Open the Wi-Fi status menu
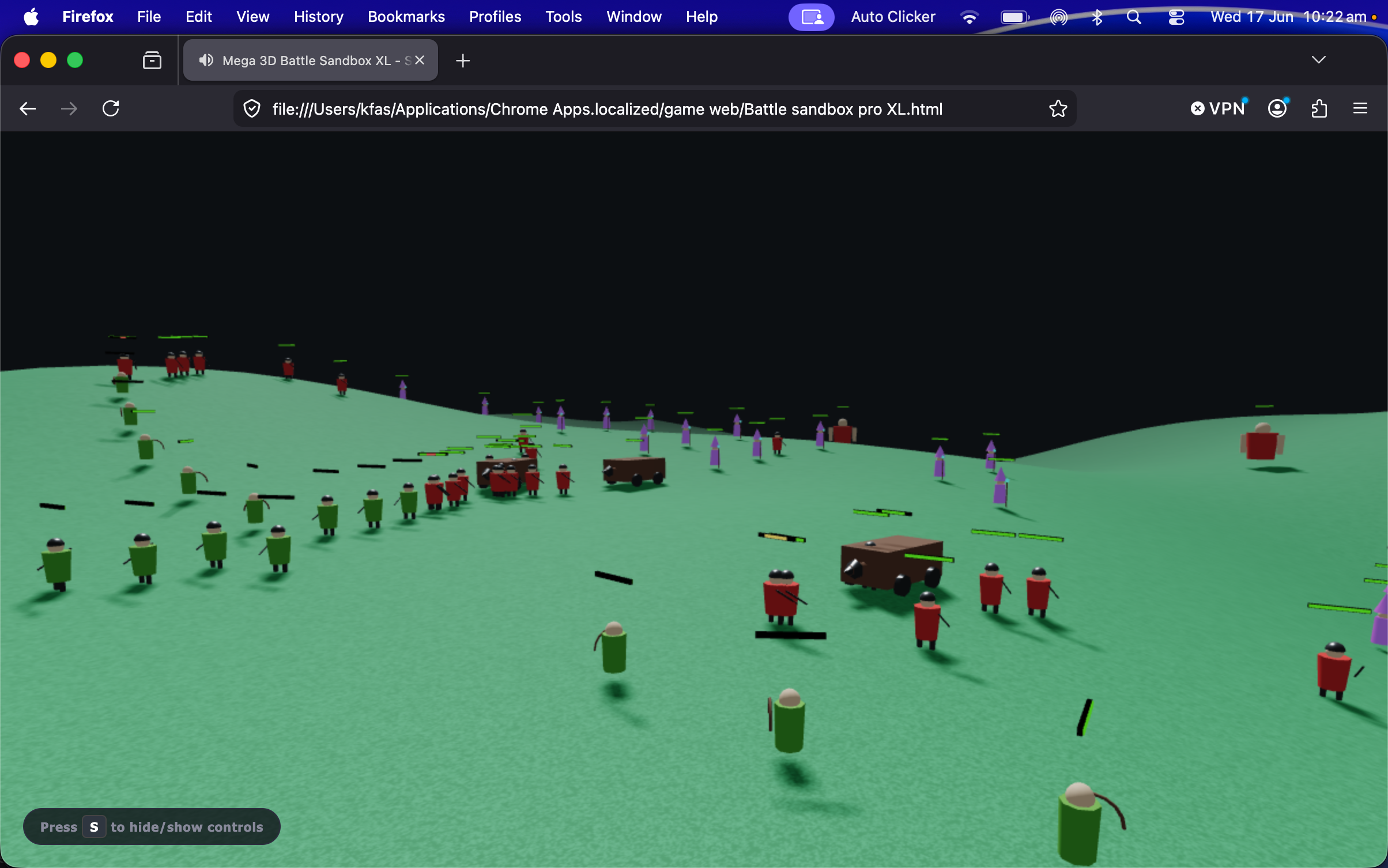Image resolution: width=1388 pixels, height=868 pixels. (x=970, y=17)
